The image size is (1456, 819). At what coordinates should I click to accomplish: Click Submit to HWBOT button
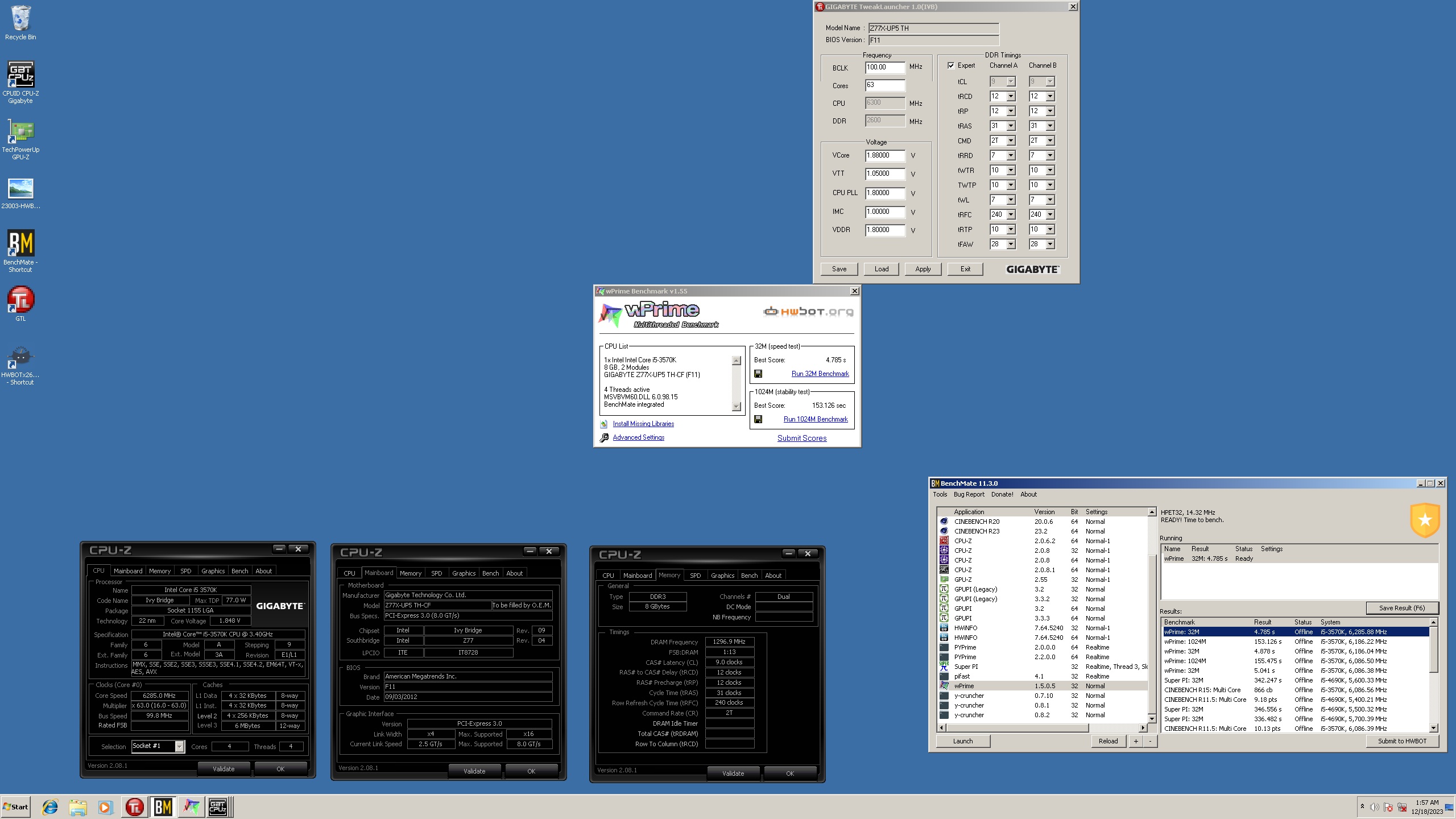1402,741
